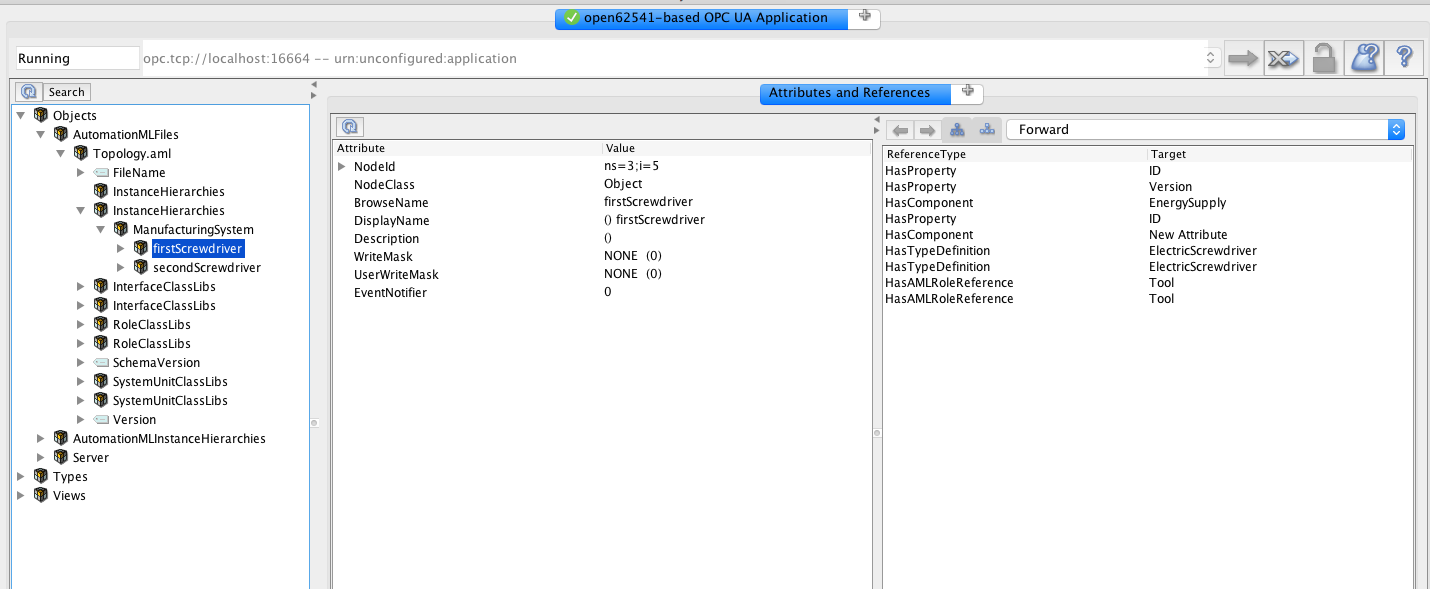The width and height of the screenshot is (1430, 589).
Task: Click the Disconnect server icon
Action: [x=1283, y=57]
